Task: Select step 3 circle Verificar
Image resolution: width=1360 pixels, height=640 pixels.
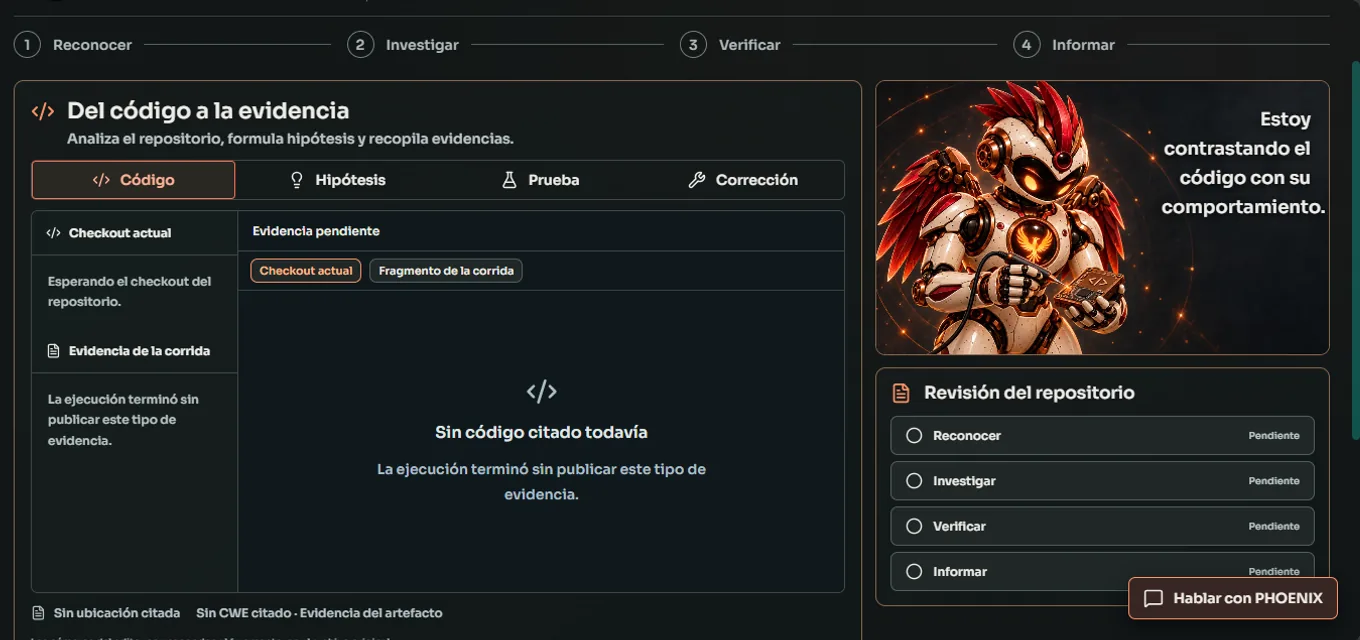Action: click(693, 45)
